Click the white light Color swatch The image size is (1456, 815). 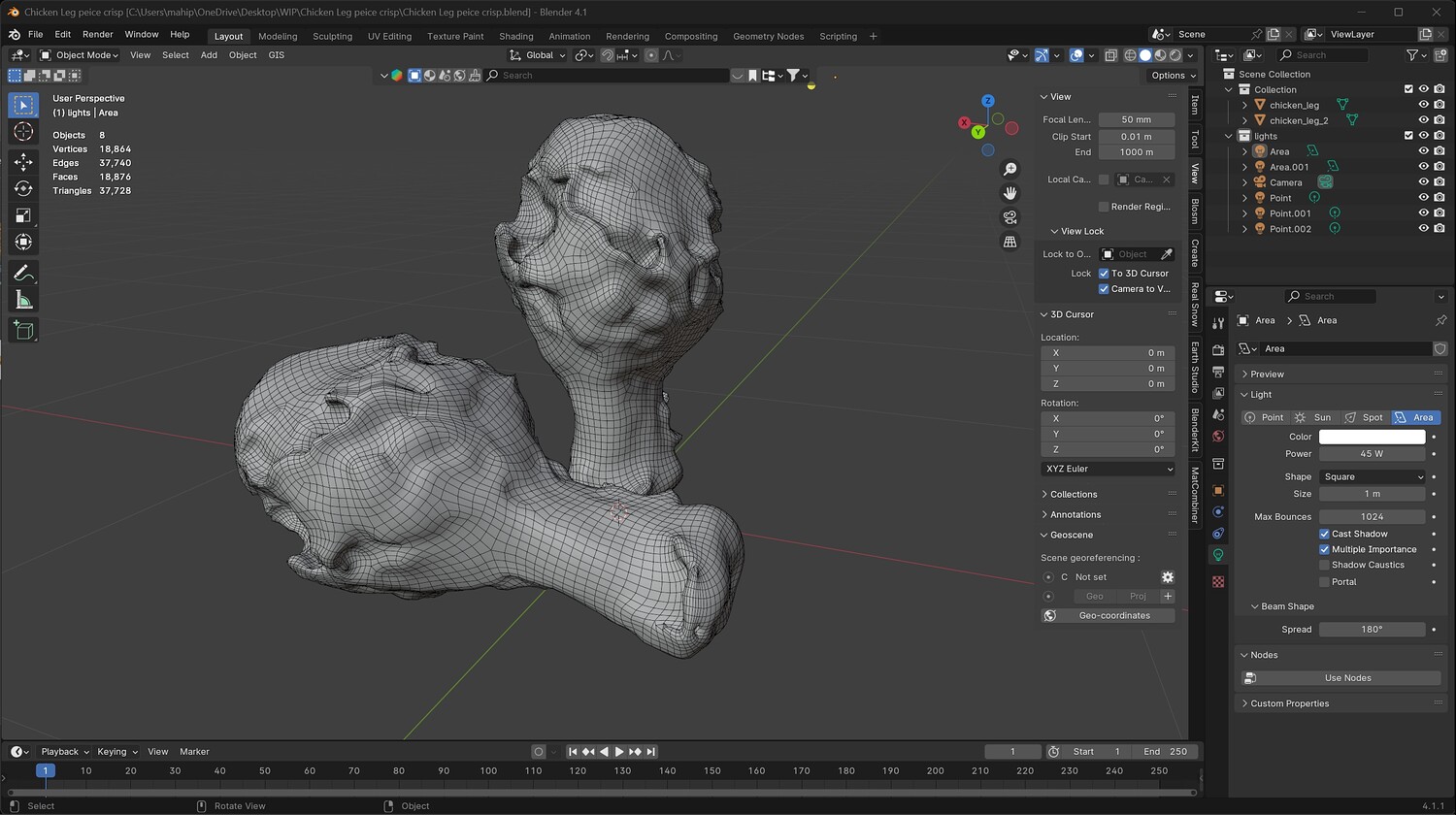pyautogui.click(x=1372, y=437)
